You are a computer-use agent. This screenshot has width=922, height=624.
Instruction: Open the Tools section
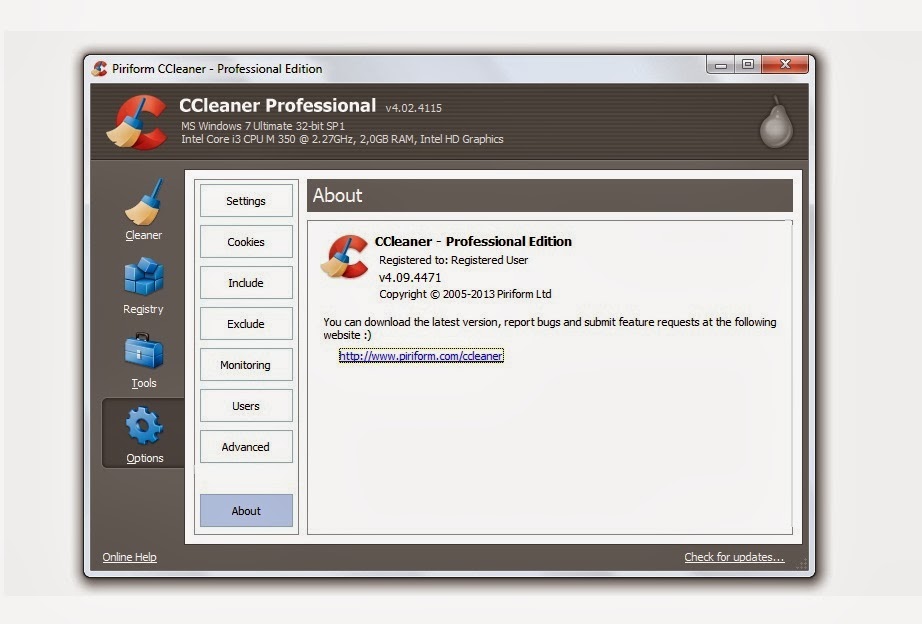click(143, 358)
